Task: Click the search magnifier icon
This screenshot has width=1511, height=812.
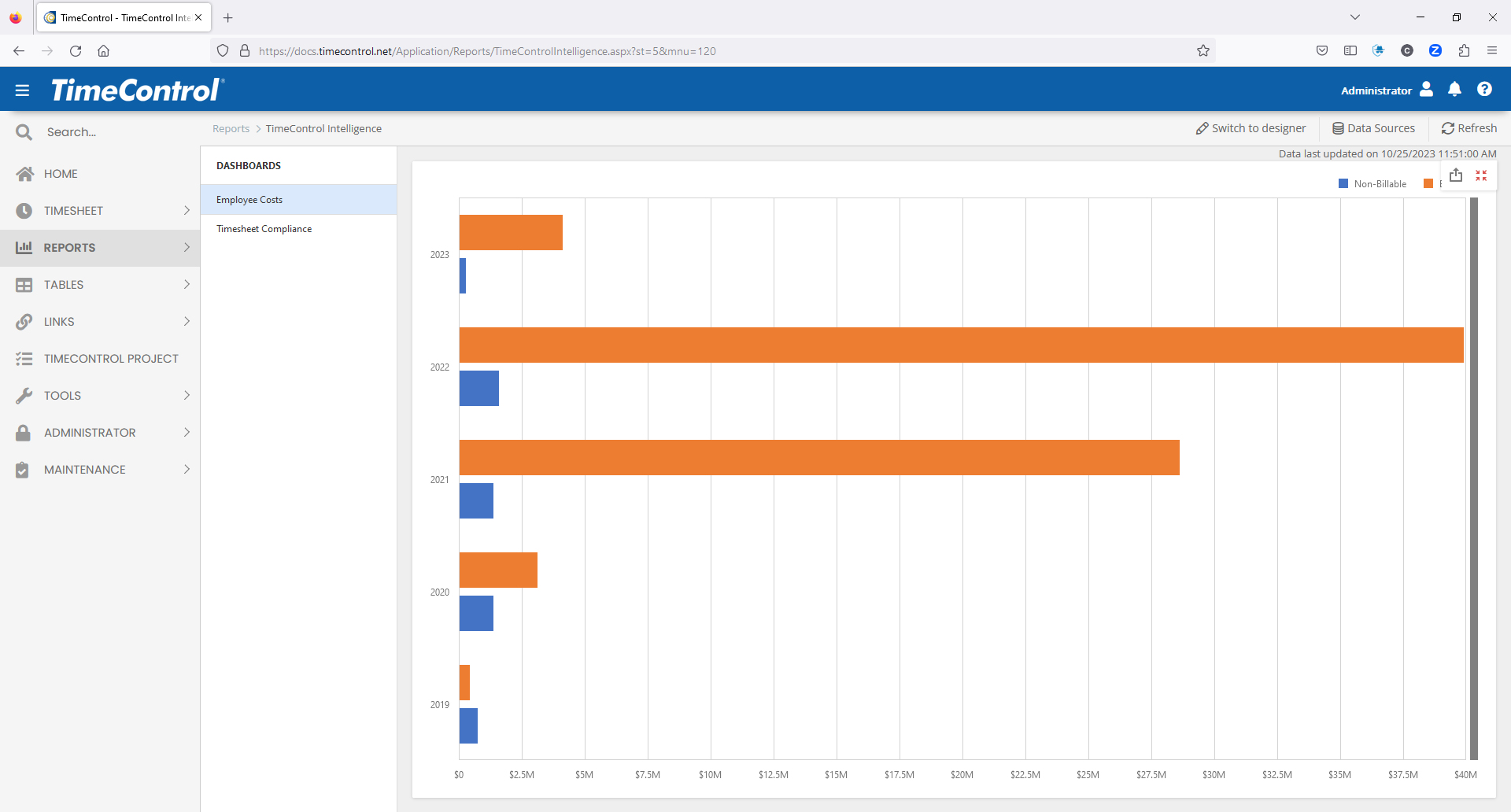Action: 24,132
